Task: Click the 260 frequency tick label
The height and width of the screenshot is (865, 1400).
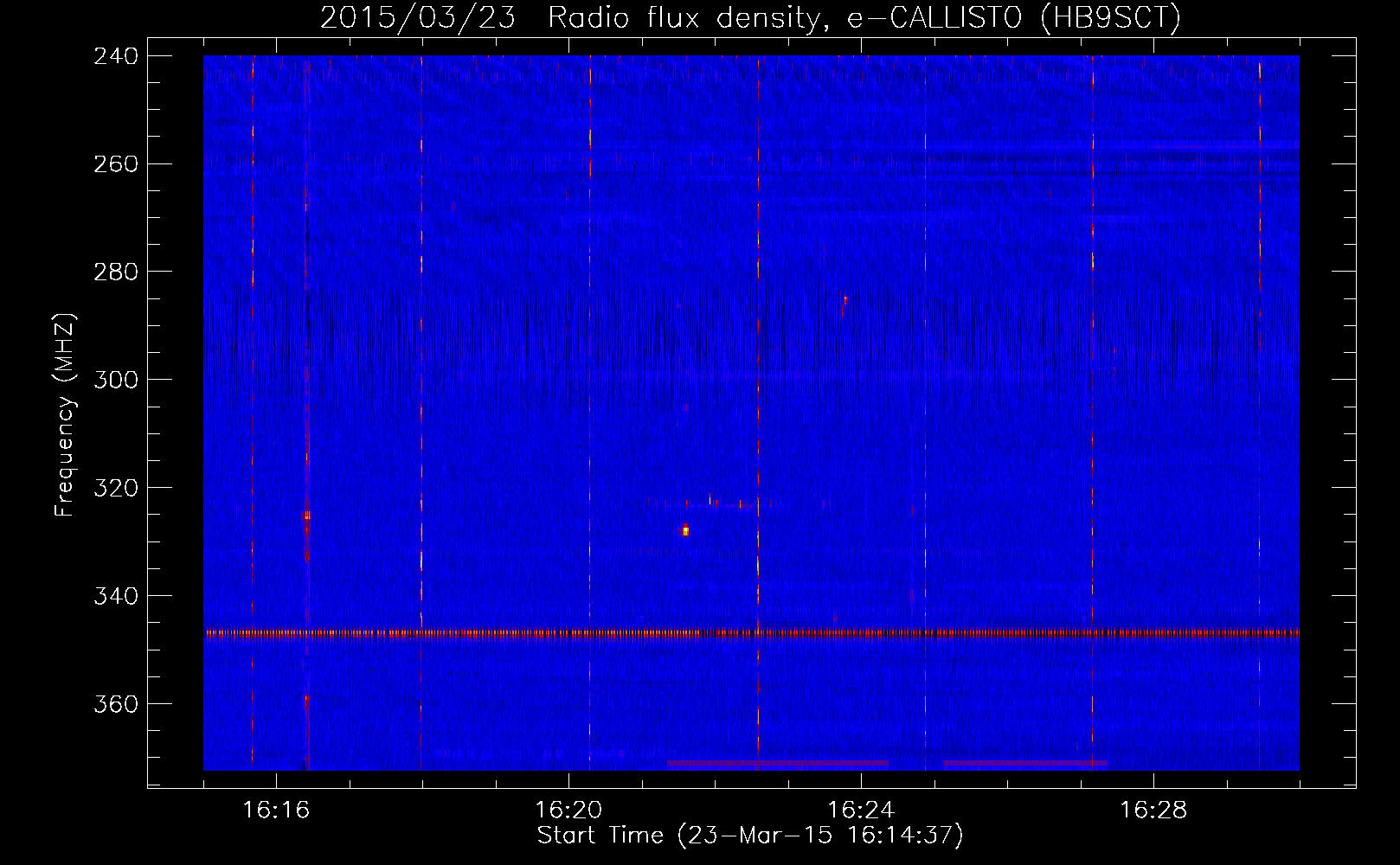Action: point(116,164)
